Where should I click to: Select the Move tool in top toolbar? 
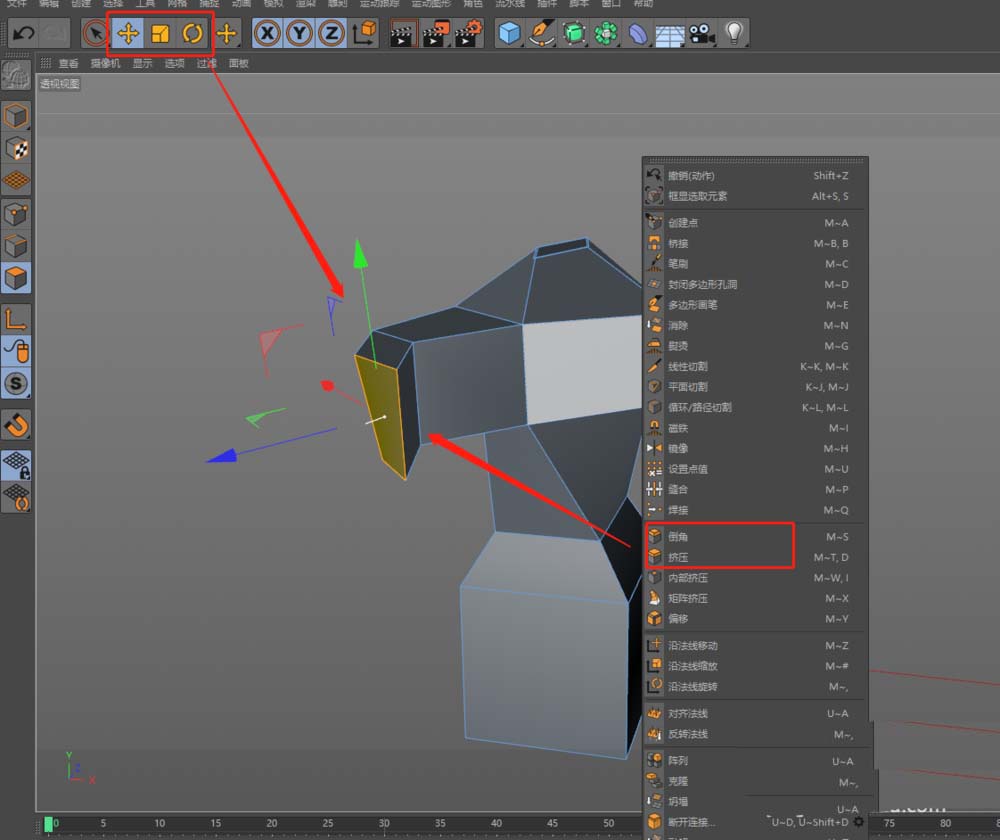(128, 34)
